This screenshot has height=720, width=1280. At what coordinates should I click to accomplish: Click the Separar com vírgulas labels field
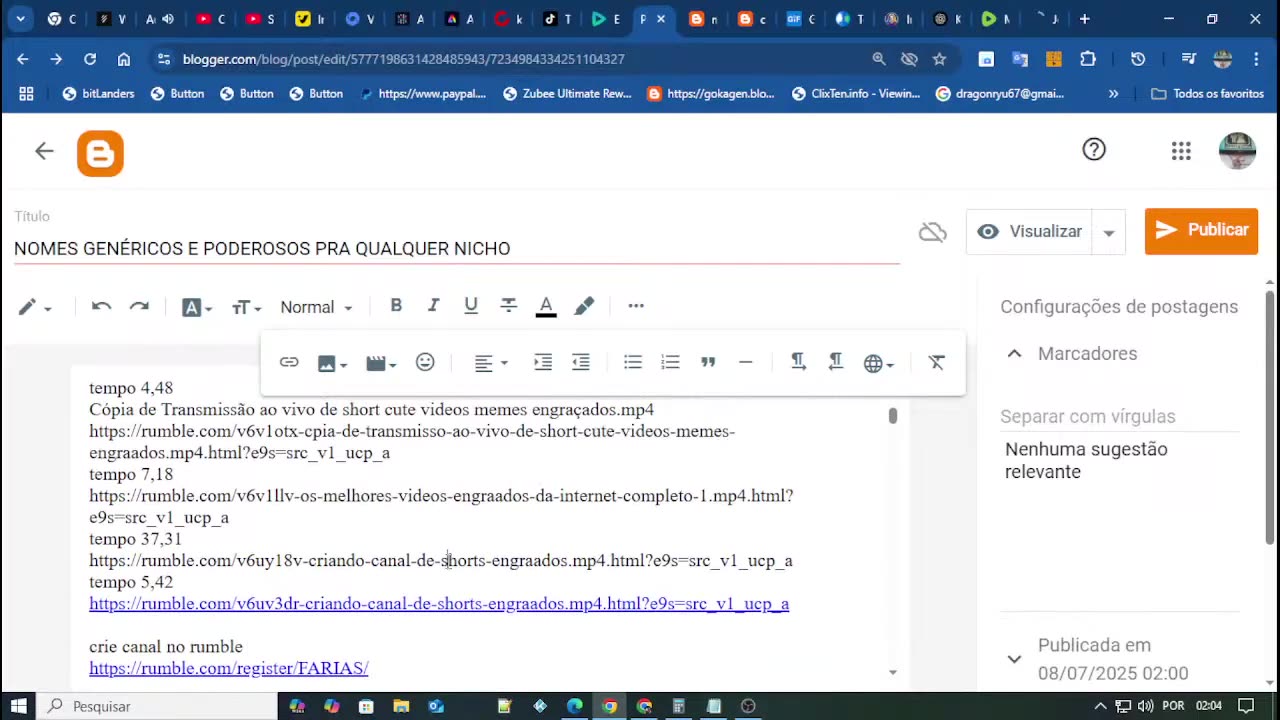[x=1120, y=417]
